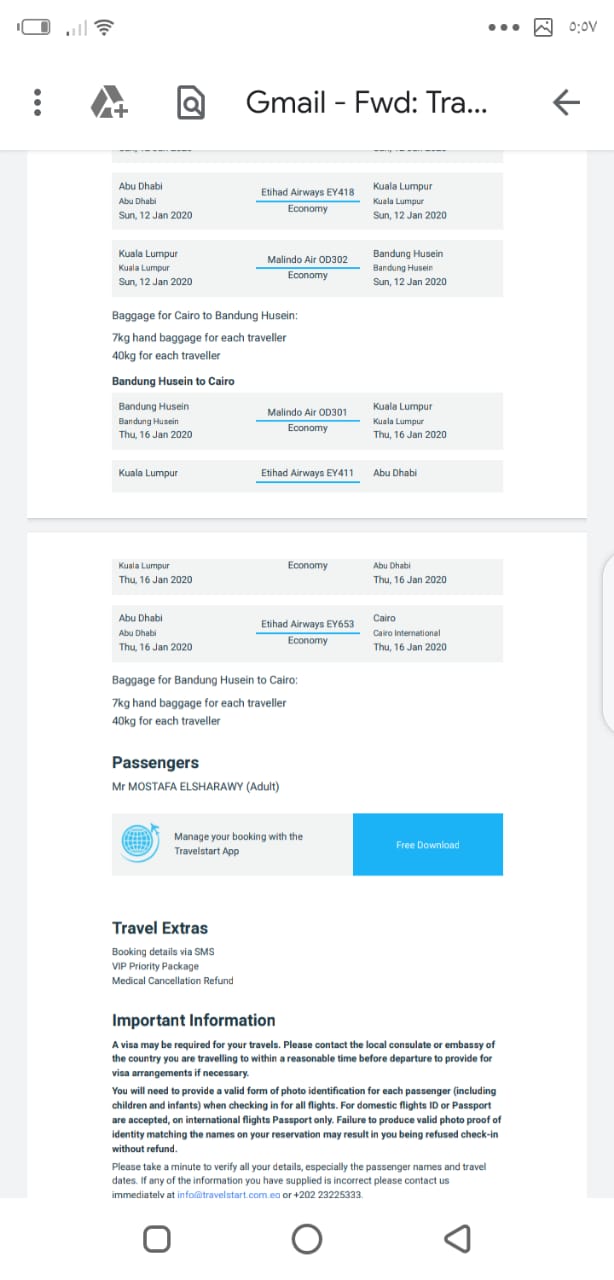Tap the three dots in the status bar
This screenshot has height=1280, width=614.
click(505, 27)
